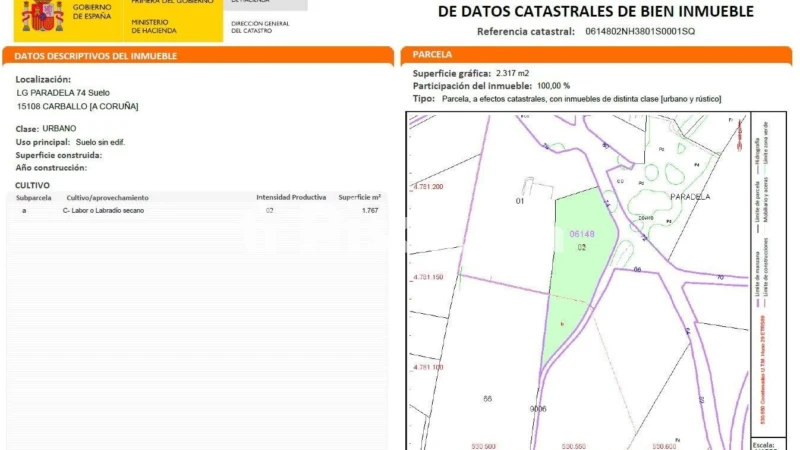Click the 'Cultivo/aprovechamiento' column header
This screenshot has width=800, height=450.
(107, 198)
